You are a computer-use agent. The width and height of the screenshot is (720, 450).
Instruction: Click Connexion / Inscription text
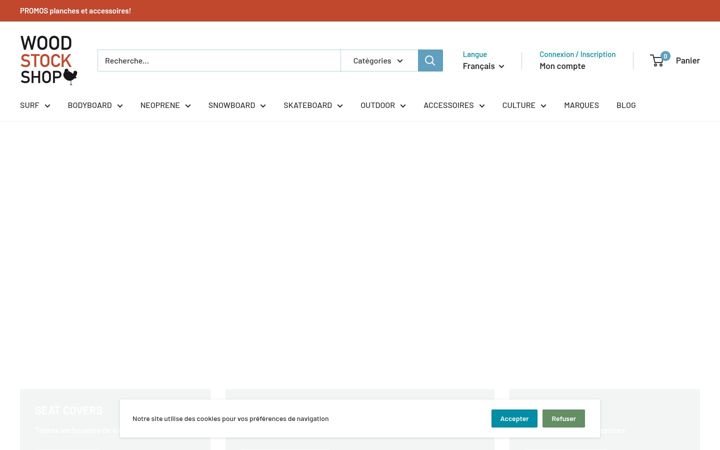(577, 54)
